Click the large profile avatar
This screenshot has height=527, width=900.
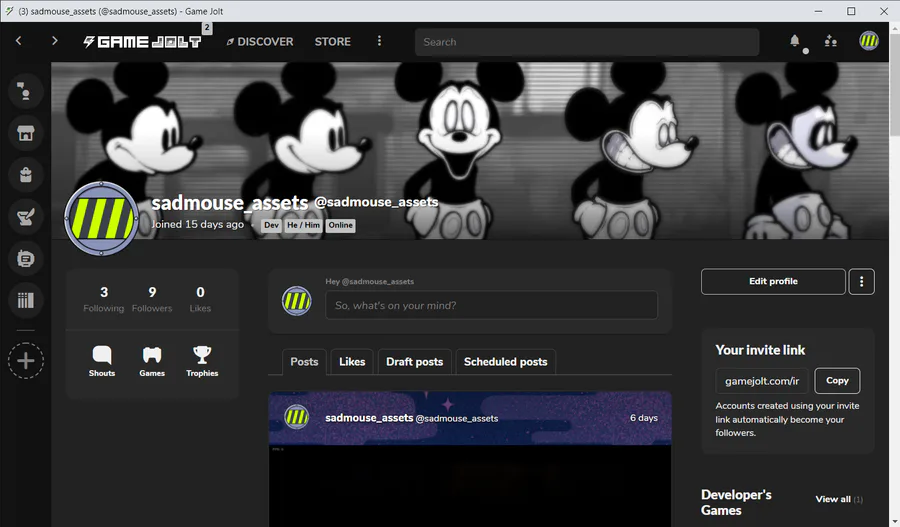101,218
